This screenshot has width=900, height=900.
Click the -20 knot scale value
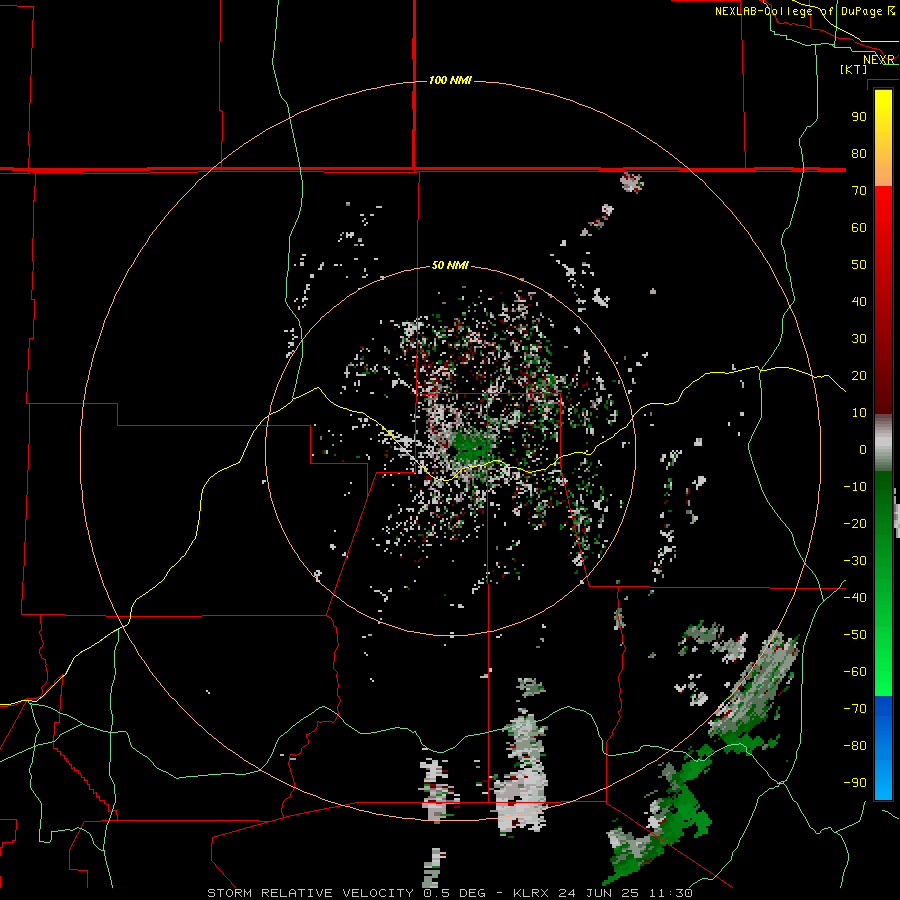point(855,523)
